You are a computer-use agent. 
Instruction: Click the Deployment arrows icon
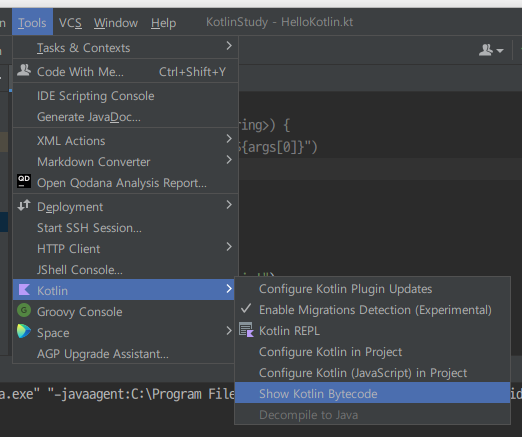(24, 205)
